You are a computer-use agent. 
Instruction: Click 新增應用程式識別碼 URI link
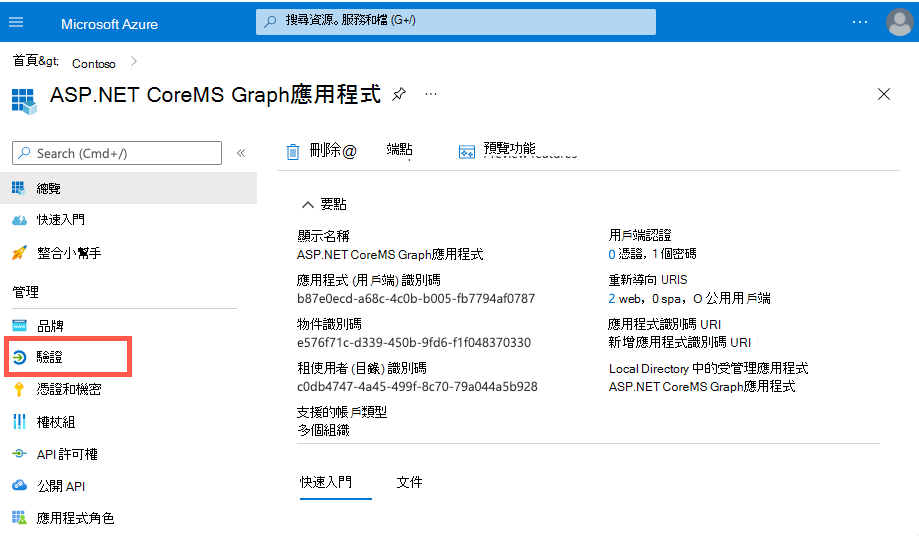click(x=679, y=342)
